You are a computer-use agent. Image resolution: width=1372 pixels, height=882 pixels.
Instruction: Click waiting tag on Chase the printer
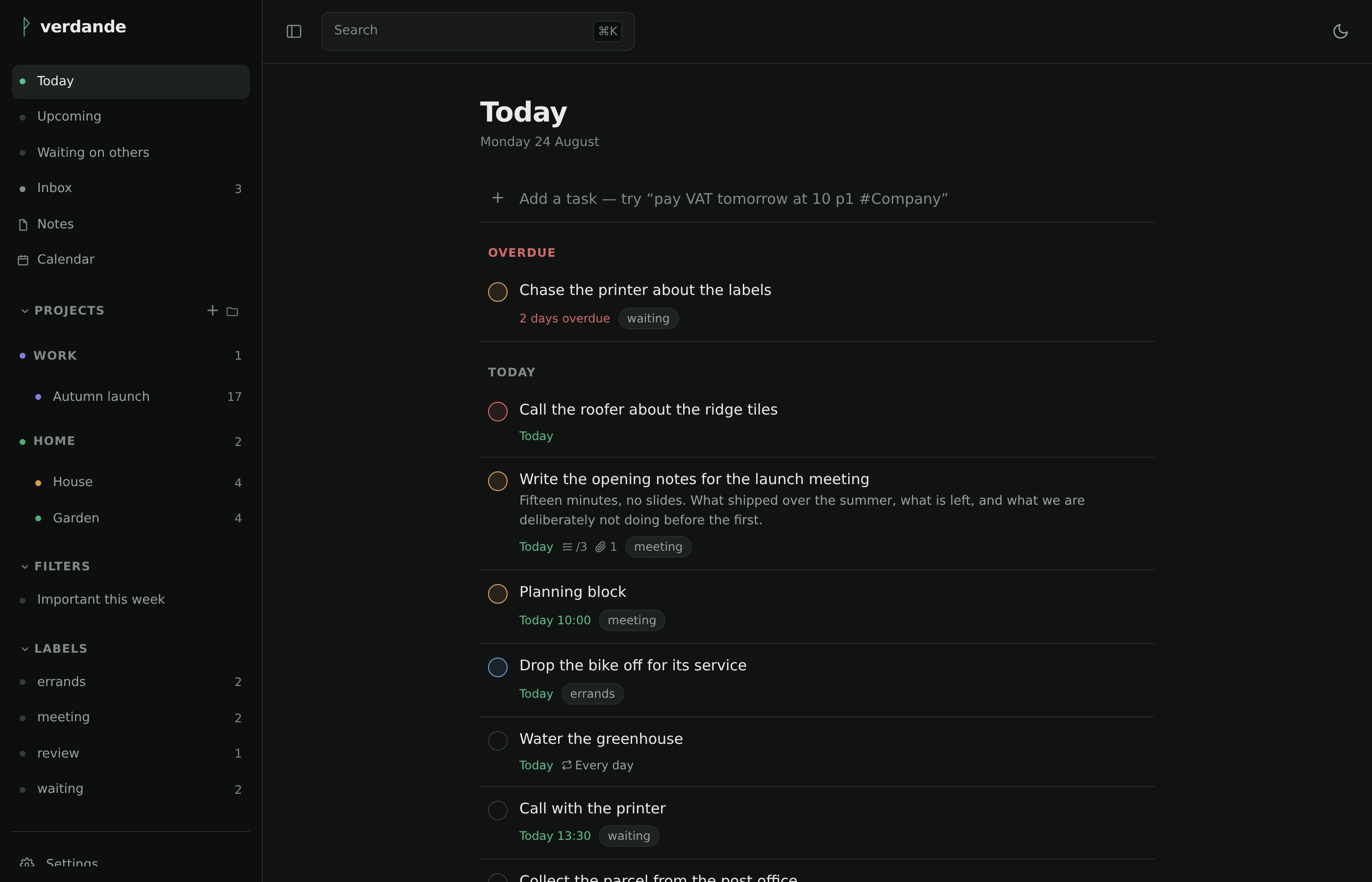click(x=648, y=318)
